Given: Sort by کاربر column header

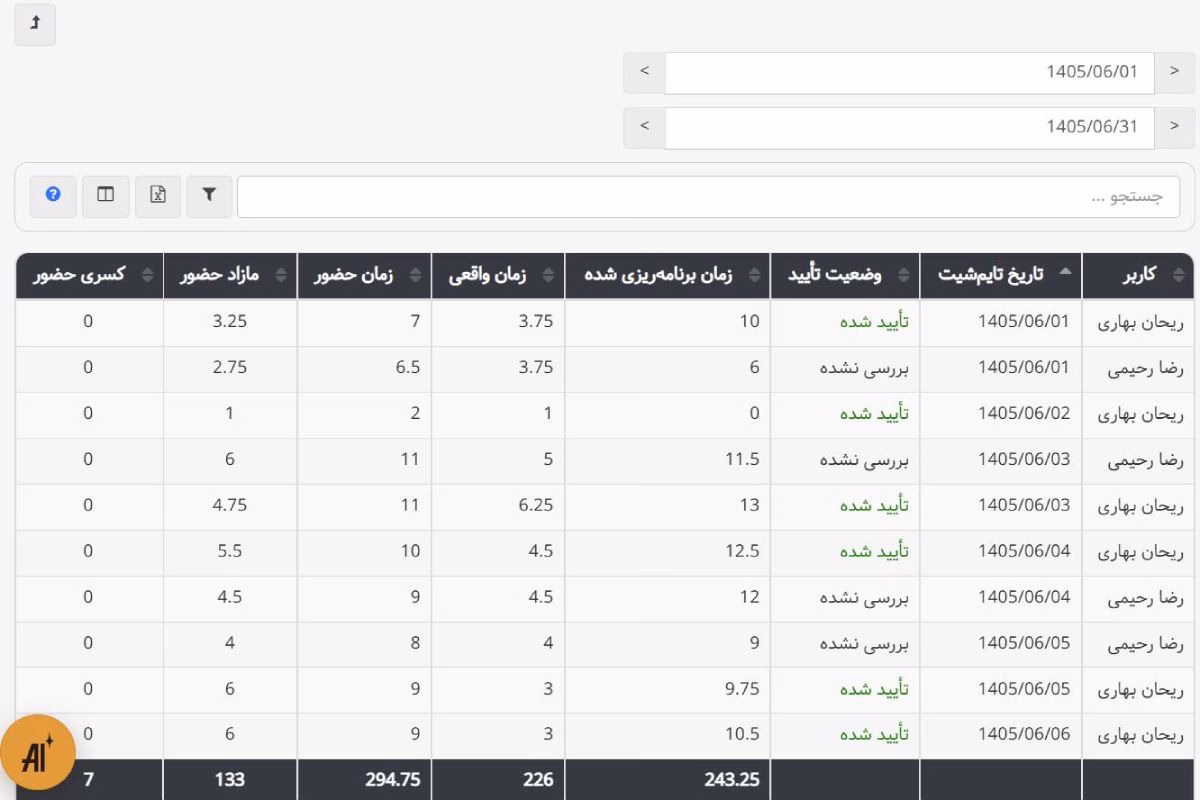Looking at the screenshot, I should [x=1138, y=275].
